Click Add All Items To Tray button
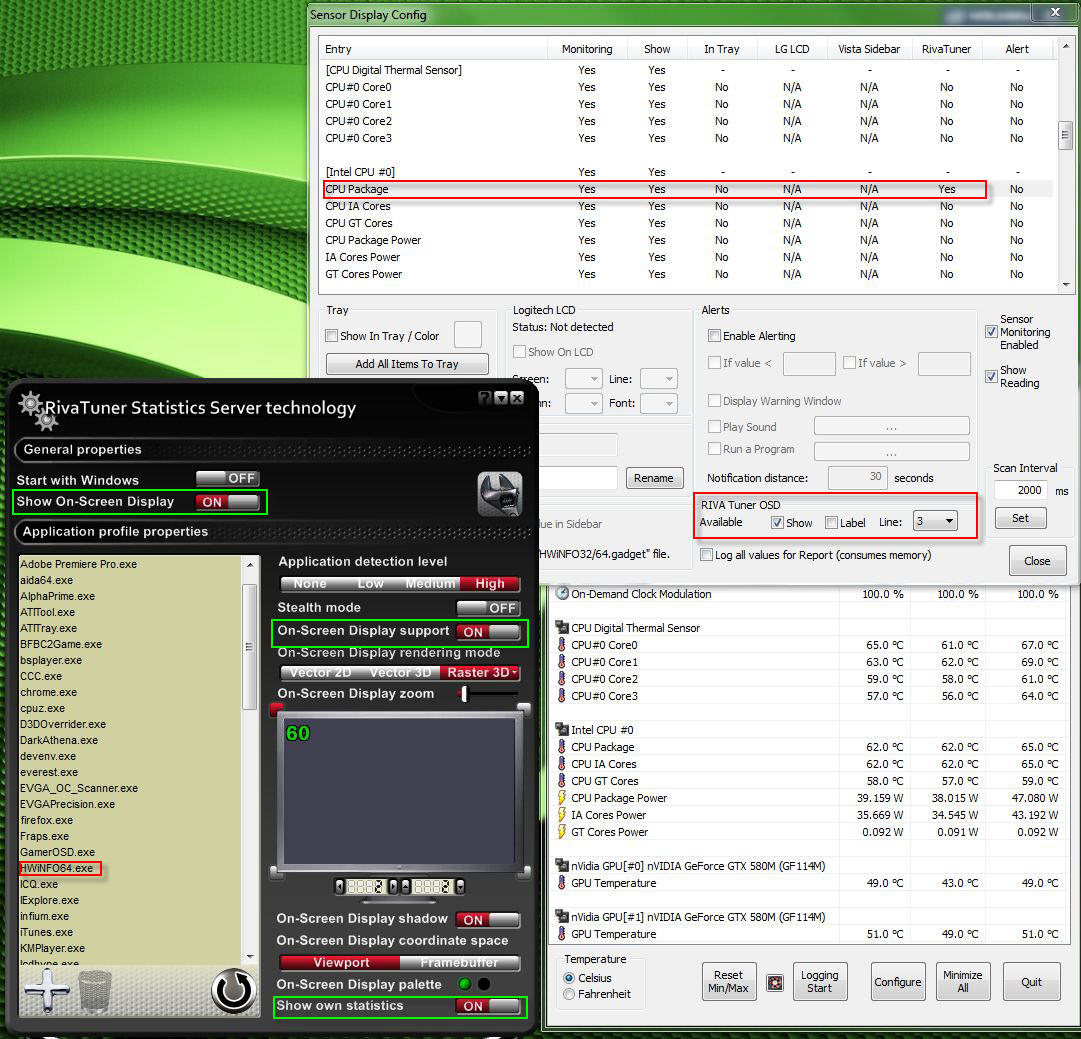1081x1039 pixels. point(407,364)
